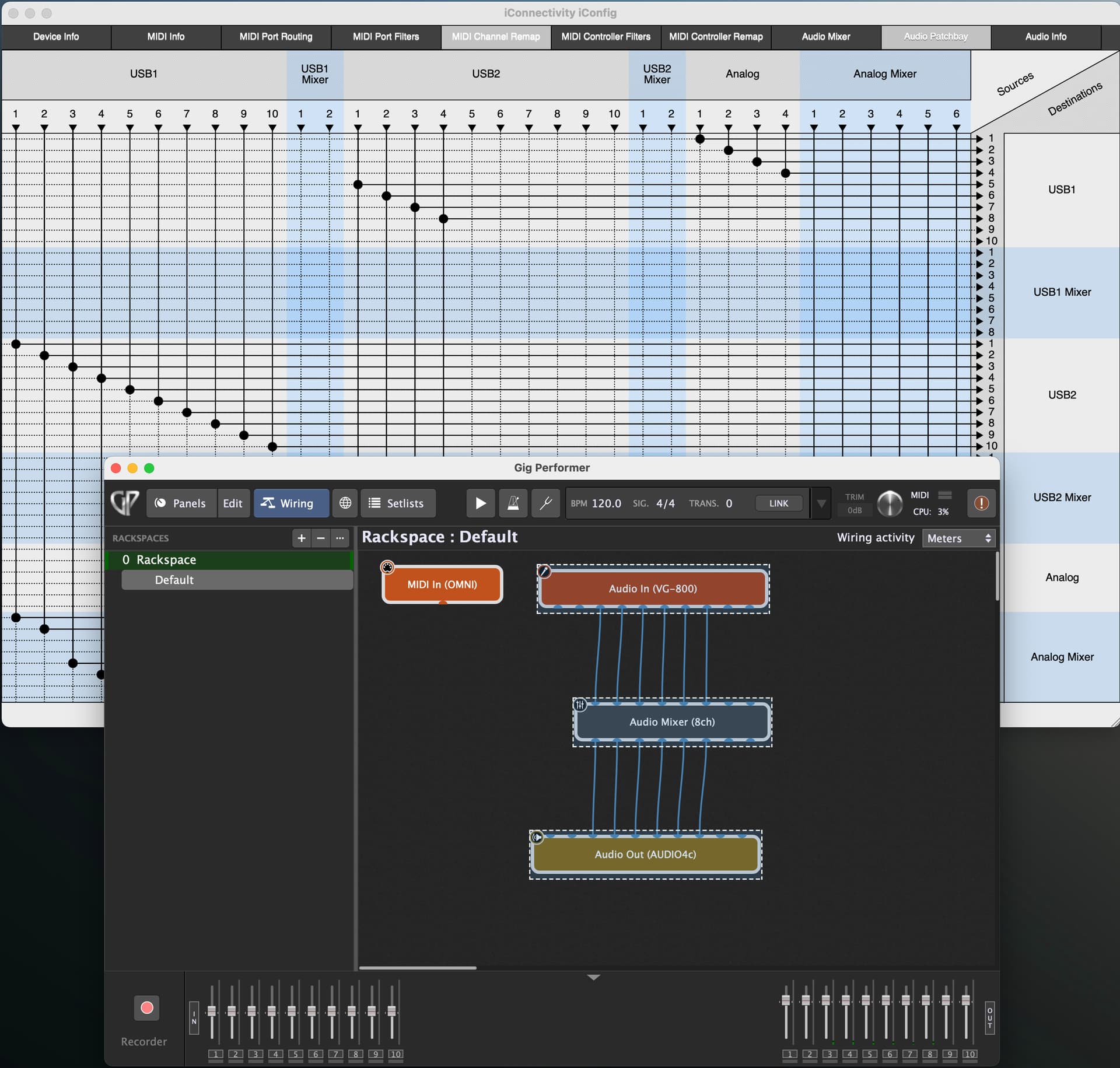Toggle the metronome icon

coord(513,503)
